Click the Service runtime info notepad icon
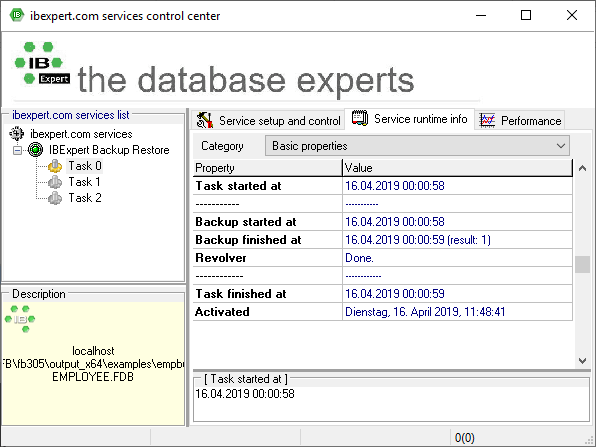Viewport: 596px width, 447px height. tap(360, 118)
